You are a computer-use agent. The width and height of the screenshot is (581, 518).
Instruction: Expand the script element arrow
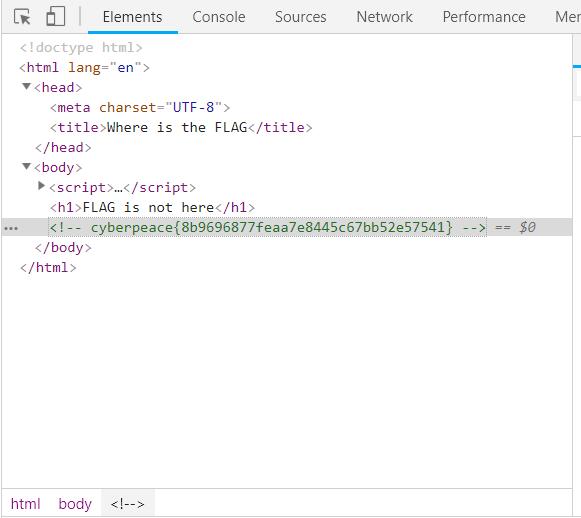click(42, 186)
